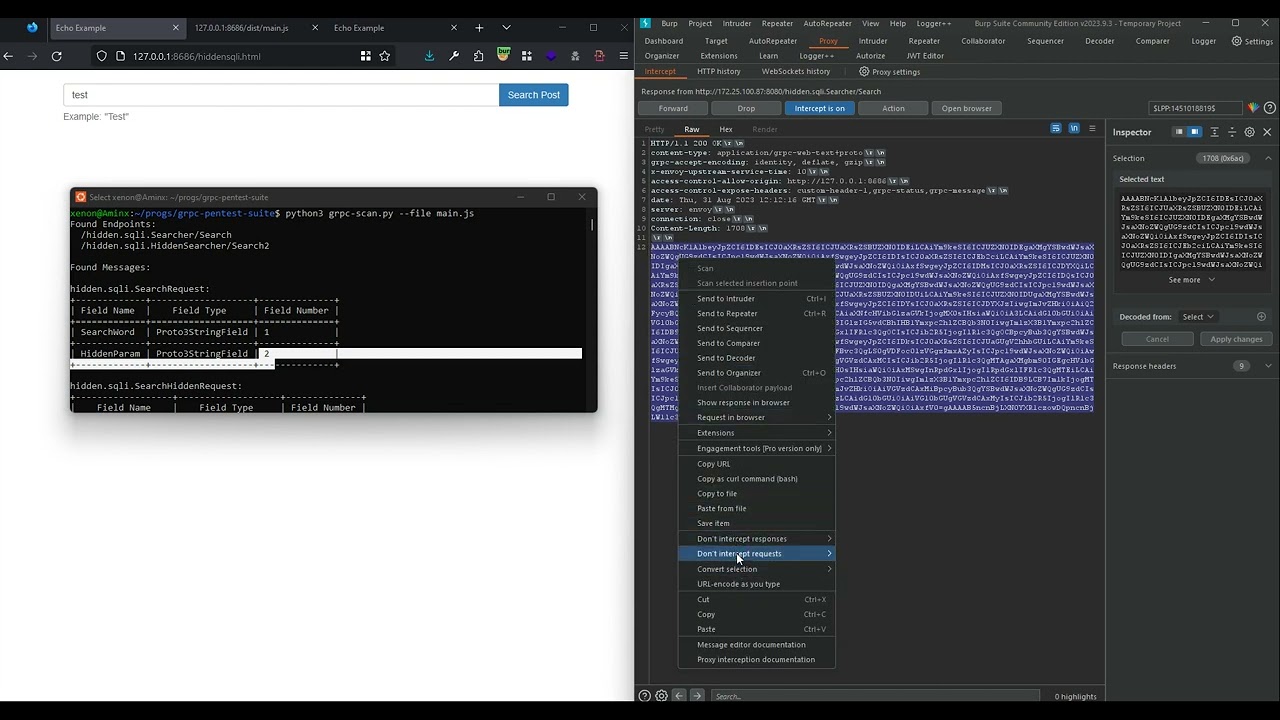
Task: Open WebSockets history tab
Action: [x=796, y=71]
